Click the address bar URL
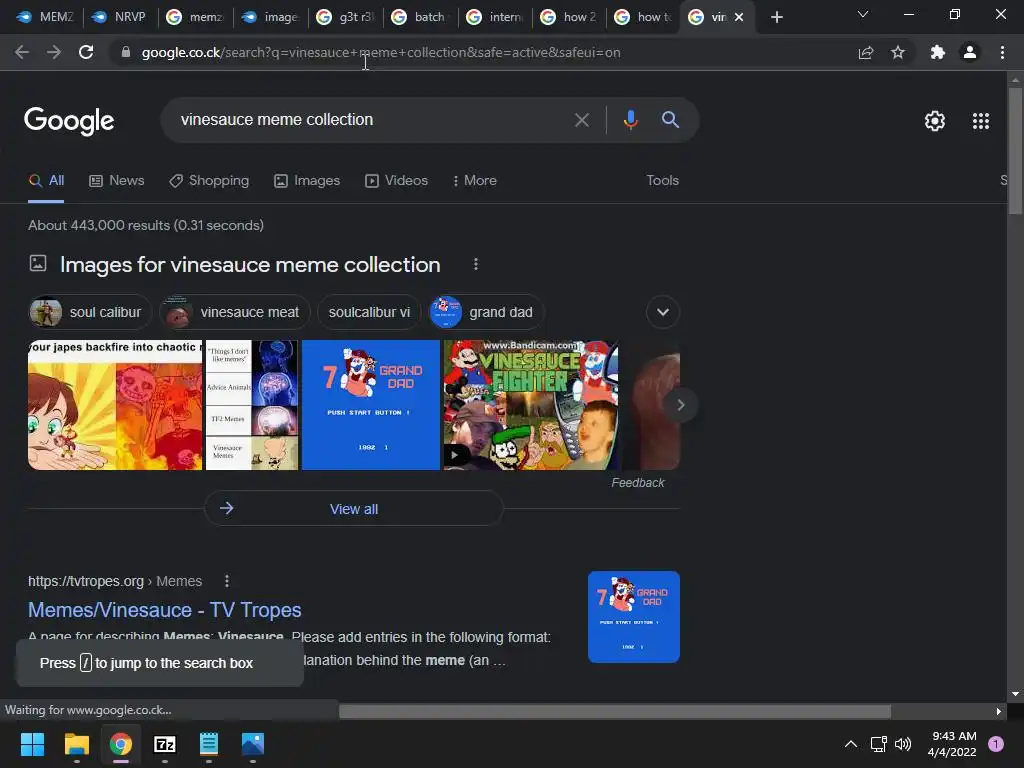This screenshot has width=1024, height=768. pyautogui.click(x=381, y=52)
